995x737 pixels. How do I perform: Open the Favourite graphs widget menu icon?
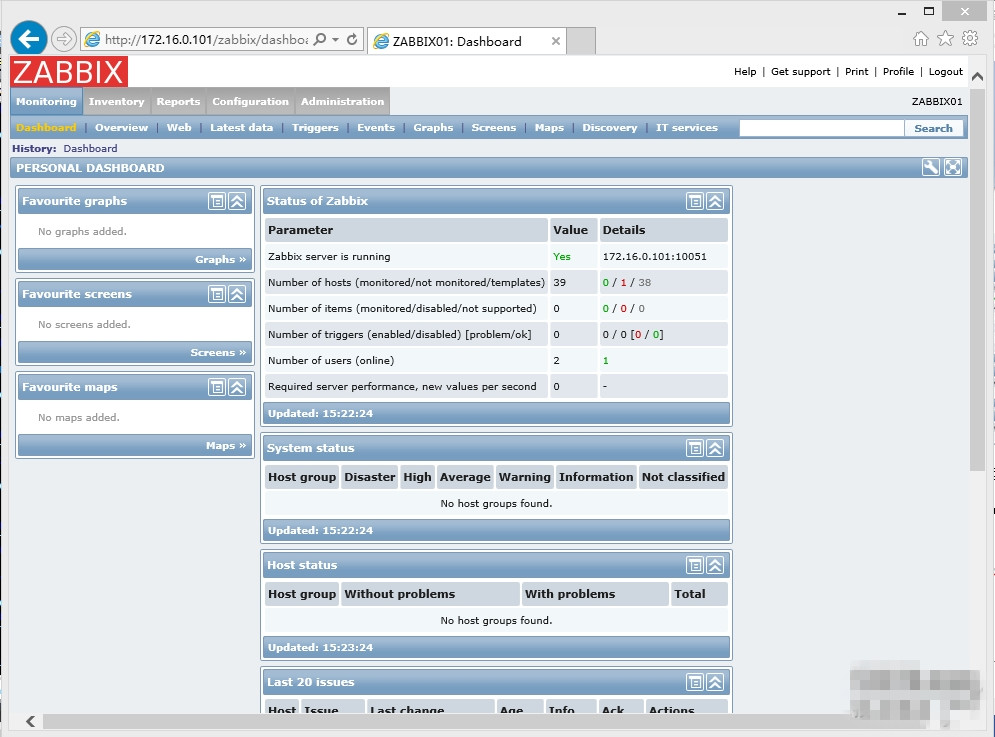point(217,201)
